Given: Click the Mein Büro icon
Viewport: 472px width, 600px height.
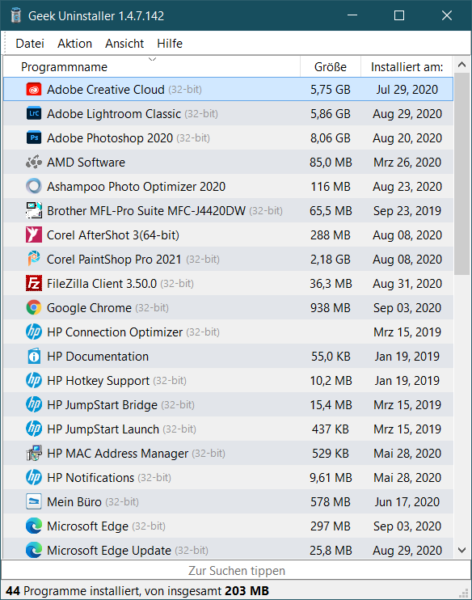Looking at the screenshot, I should click(34, 502).
